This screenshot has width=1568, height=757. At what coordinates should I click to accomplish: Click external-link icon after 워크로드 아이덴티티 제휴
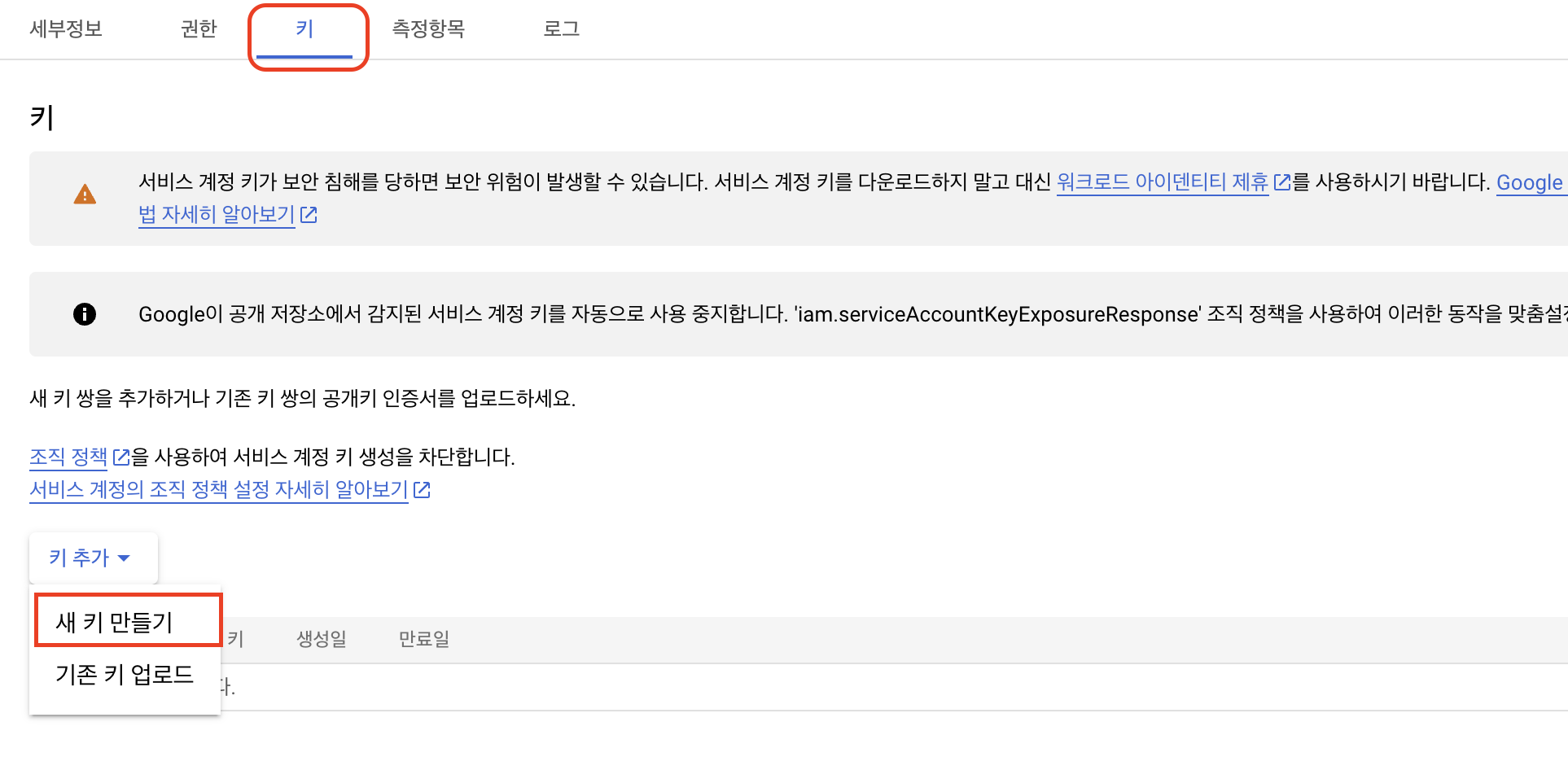(1282, 182)
